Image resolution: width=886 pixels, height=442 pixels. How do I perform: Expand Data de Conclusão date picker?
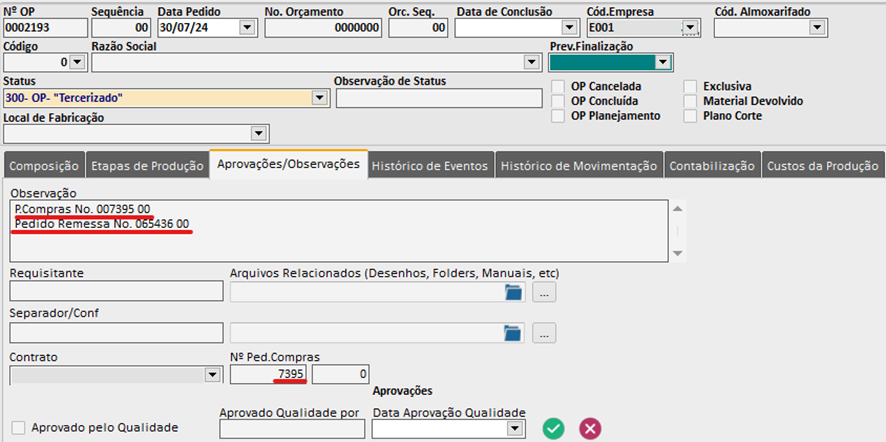click(568, 27)
